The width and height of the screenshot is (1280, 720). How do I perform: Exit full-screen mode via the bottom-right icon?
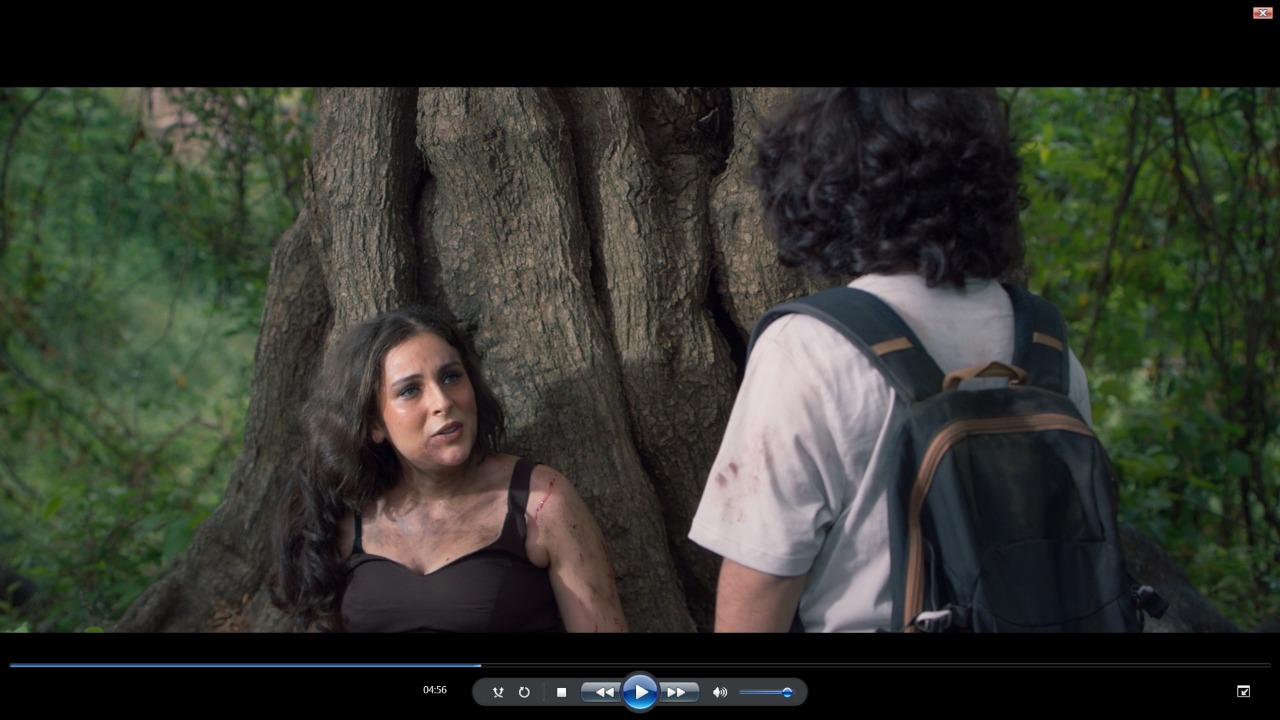[x=1243, y=691]
